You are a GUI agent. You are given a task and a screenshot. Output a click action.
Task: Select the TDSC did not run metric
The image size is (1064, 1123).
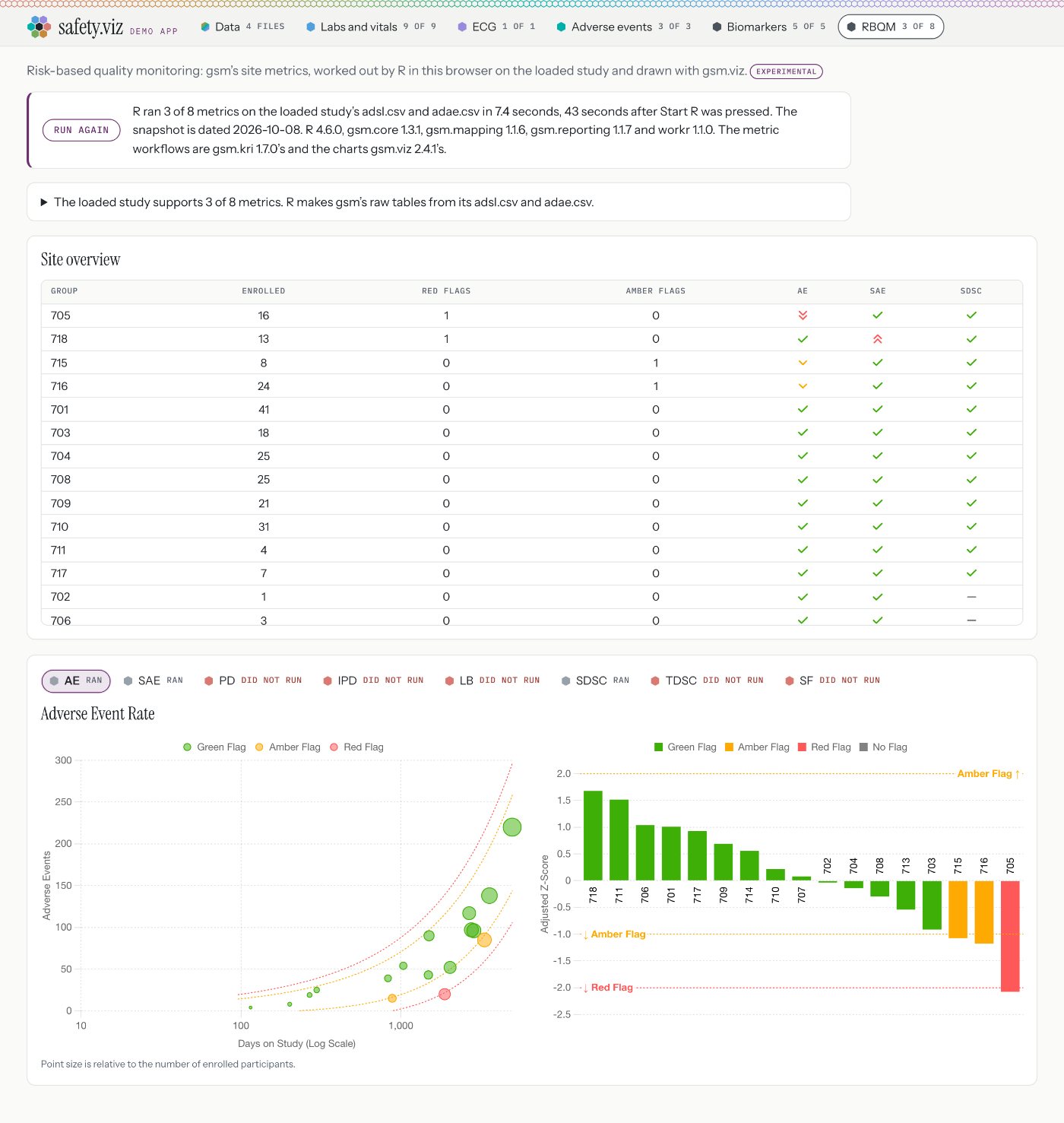pos(707,680)
